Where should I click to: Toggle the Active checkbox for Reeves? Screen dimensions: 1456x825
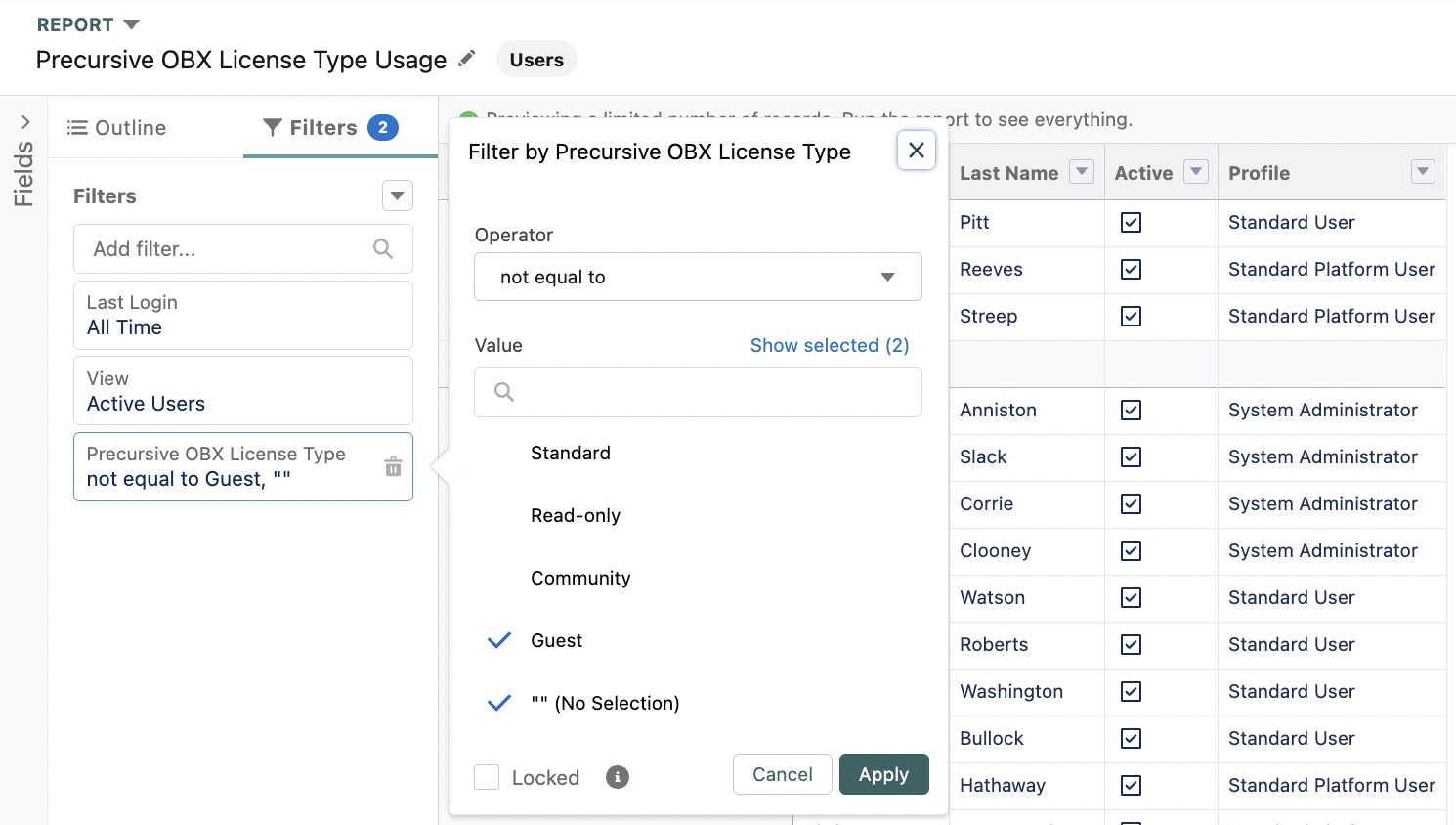[x=1131, y=269]
